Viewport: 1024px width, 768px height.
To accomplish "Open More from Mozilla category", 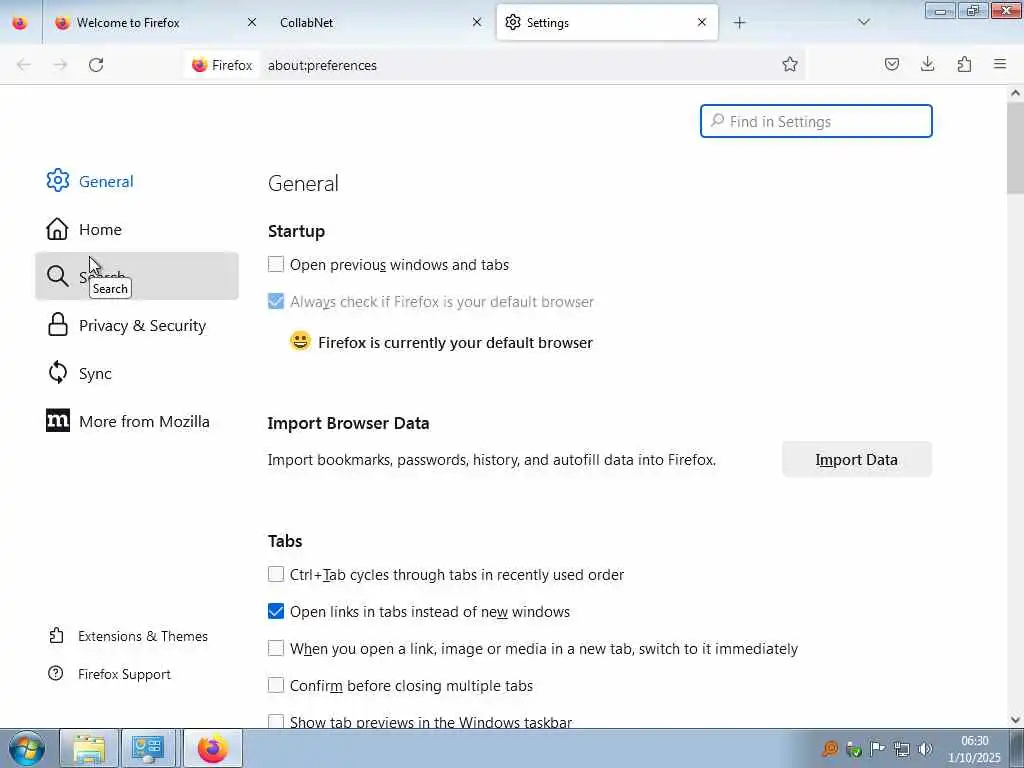I will tap(136, 421).
